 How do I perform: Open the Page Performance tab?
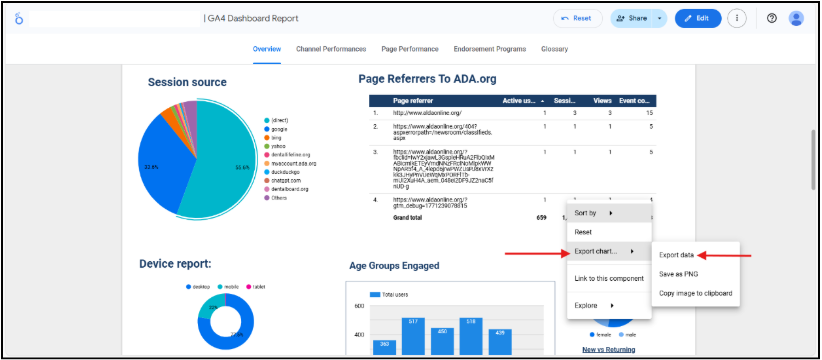tap(410, 49)
